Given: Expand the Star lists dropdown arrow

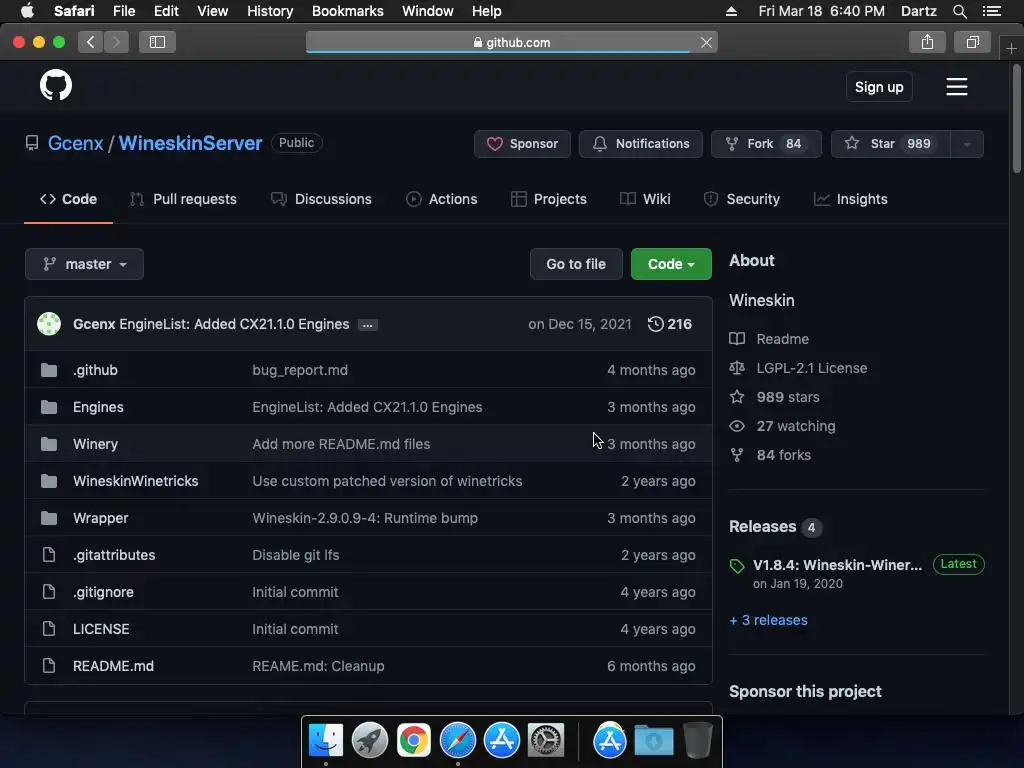Looking at the screenshot, I should 967,144.
